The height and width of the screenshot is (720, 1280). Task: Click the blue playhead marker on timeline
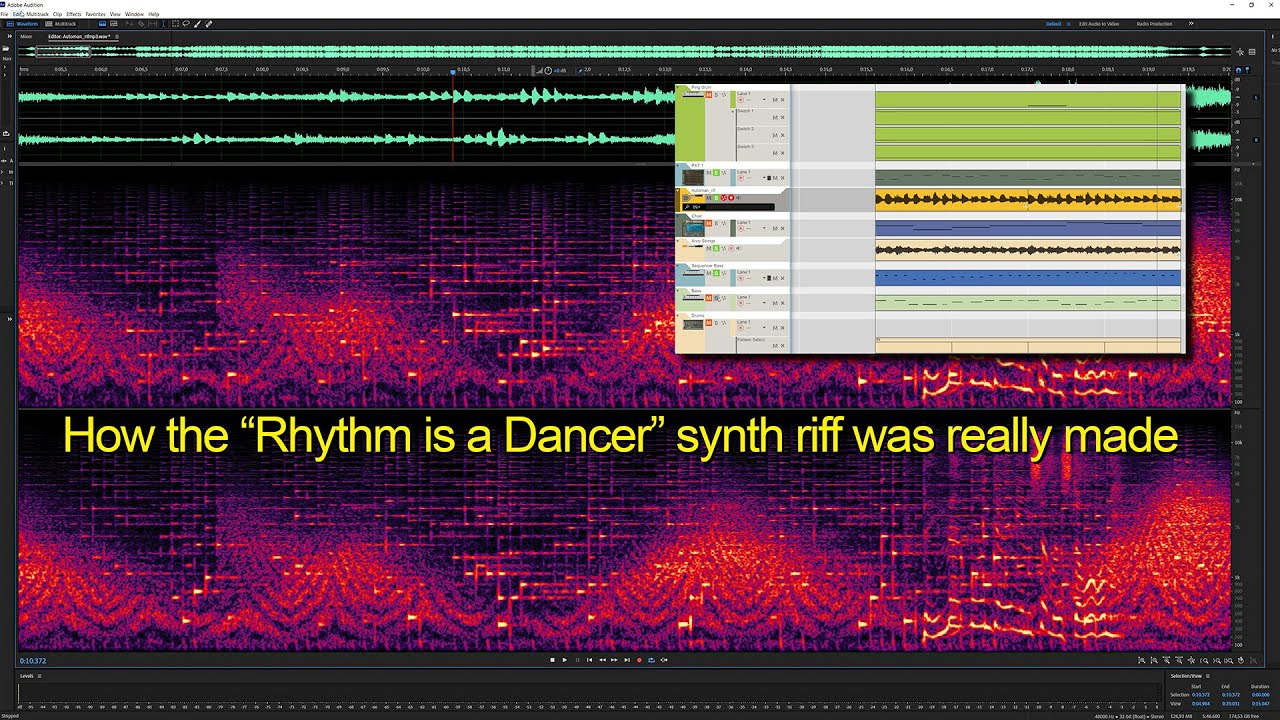tap(453, 71)
